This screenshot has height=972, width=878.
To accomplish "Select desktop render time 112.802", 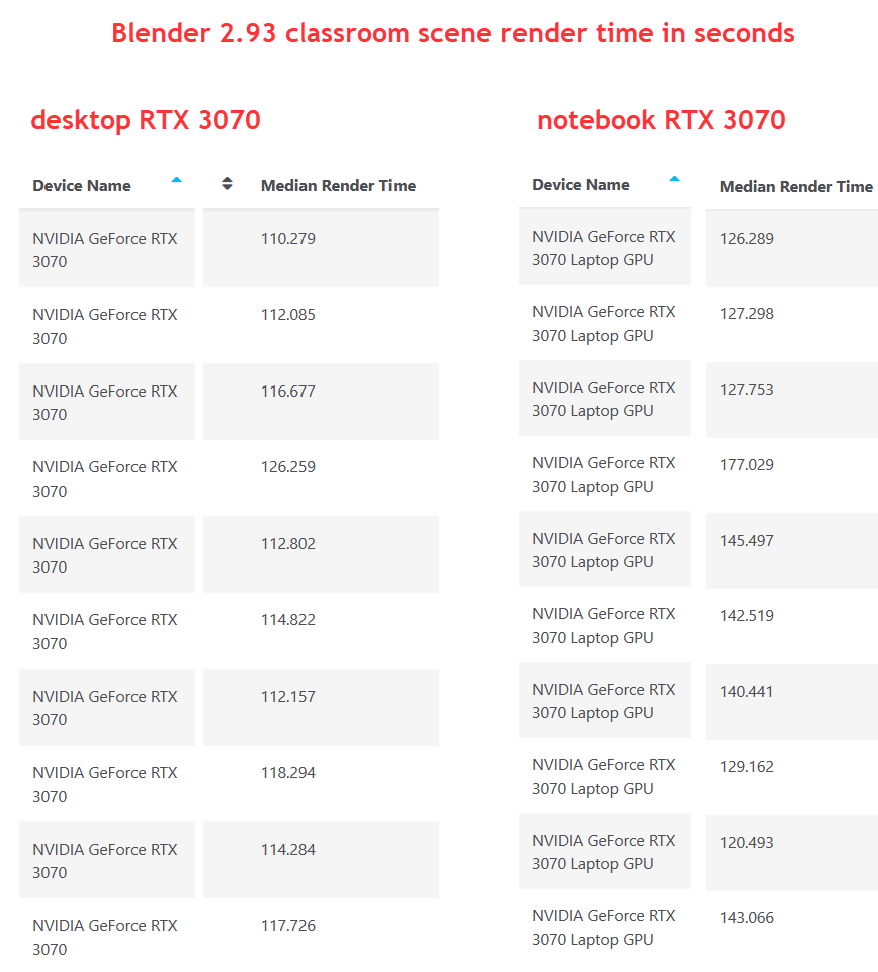I will (x=288, y=544).
